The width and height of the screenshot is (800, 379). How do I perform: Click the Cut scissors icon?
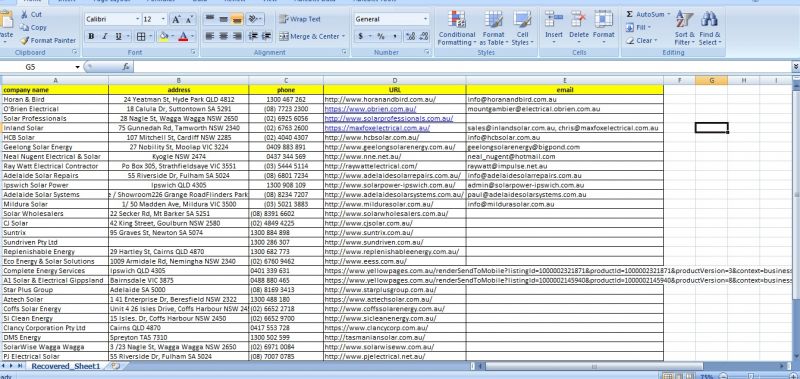(23, 15)
